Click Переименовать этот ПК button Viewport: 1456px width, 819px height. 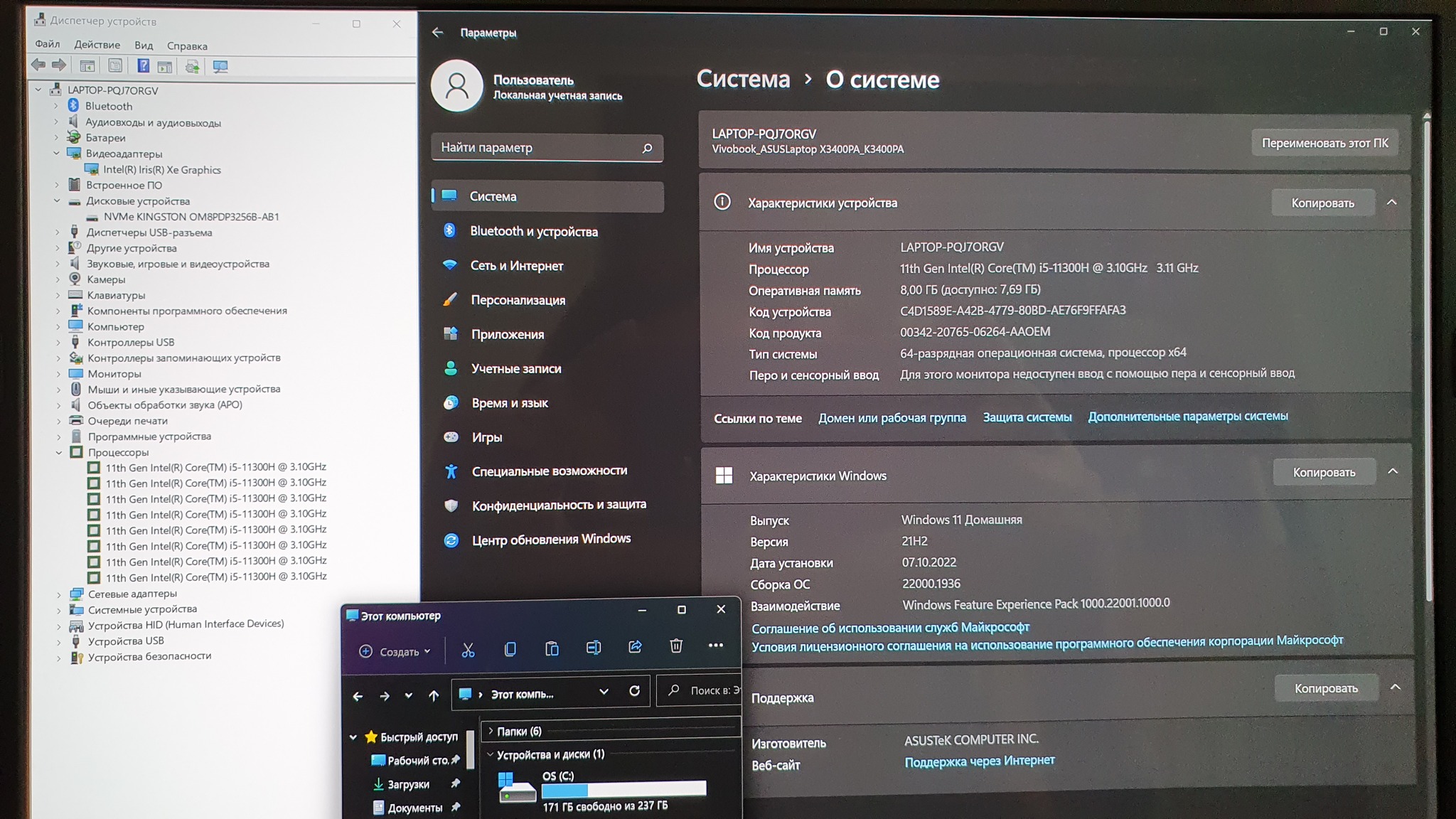[1324, 143]
